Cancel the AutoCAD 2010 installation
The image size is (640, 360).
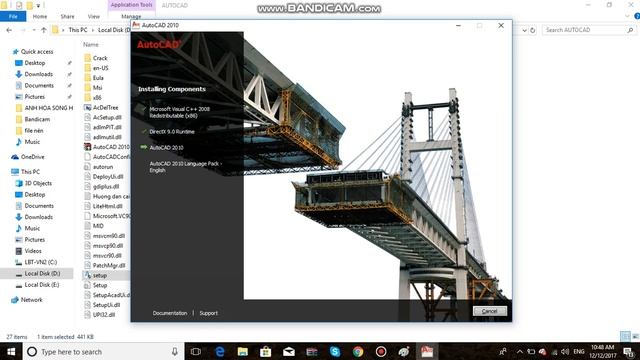pos(489,311)
